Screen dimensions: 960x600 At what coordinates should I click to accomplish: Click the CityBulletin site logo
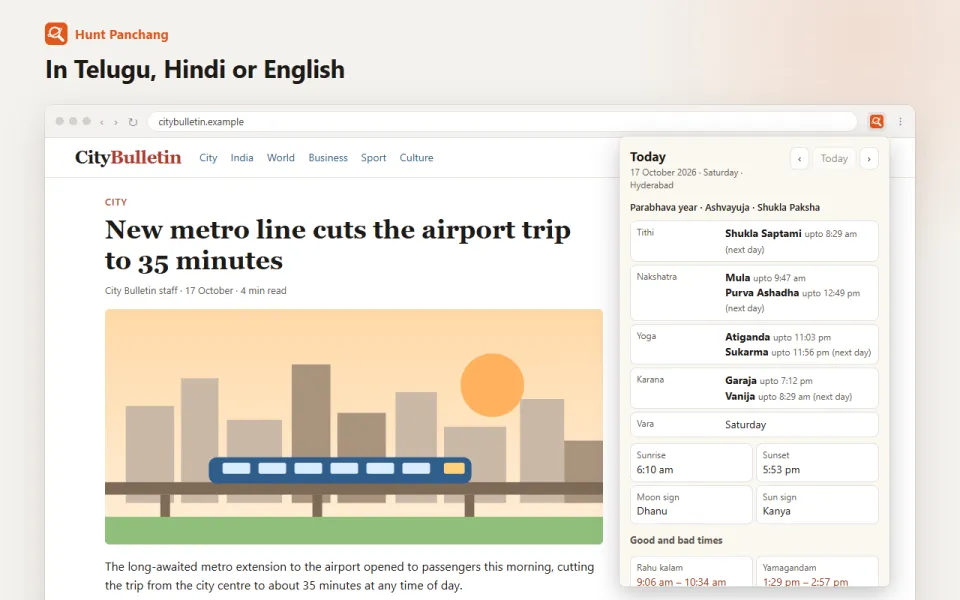coord(128,157)
